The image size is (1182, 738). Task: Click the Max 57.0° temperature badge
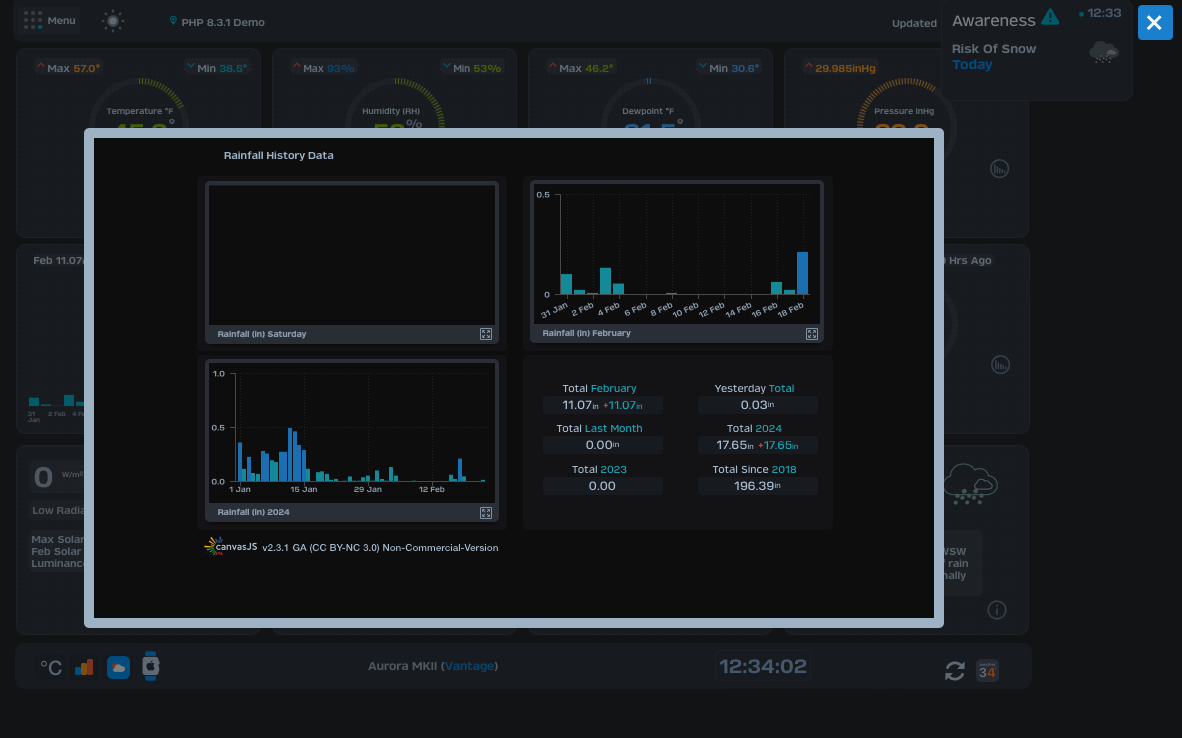tap(68, 68)
